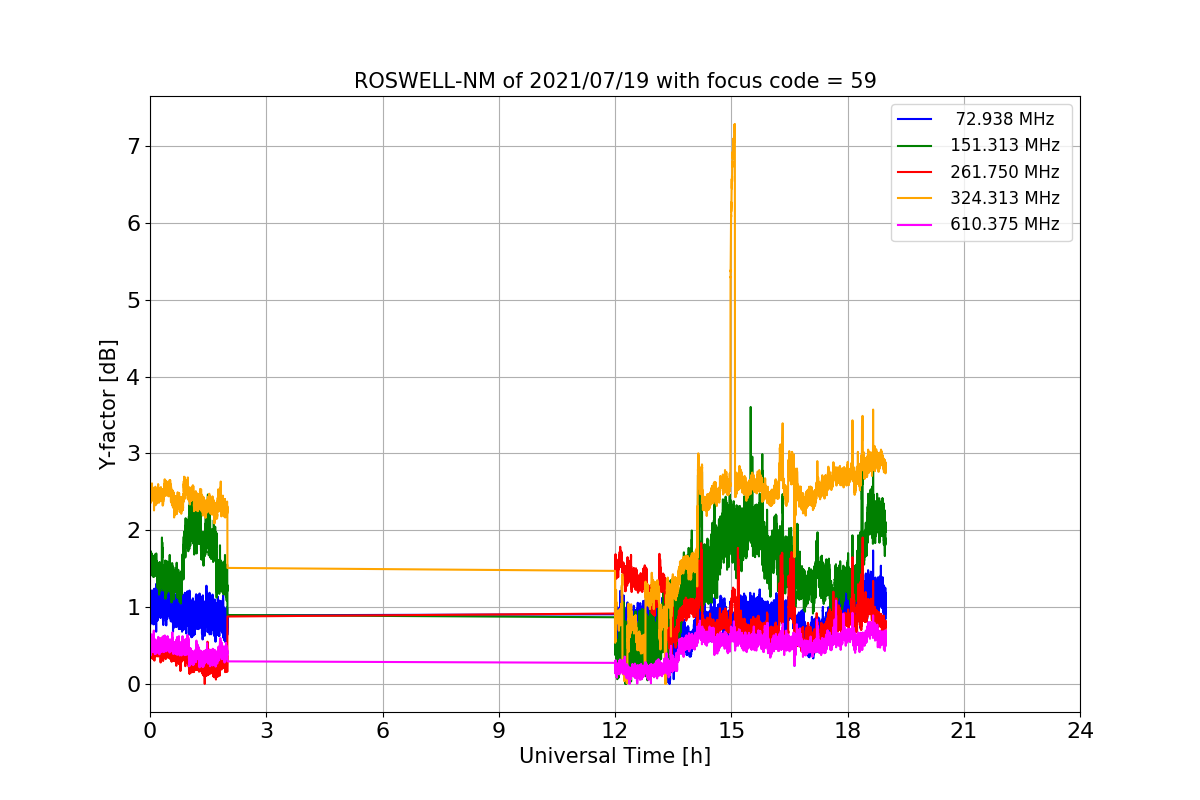
Task: Select the 610.375 MHz legend label
Action: (x=1005, y=224)
